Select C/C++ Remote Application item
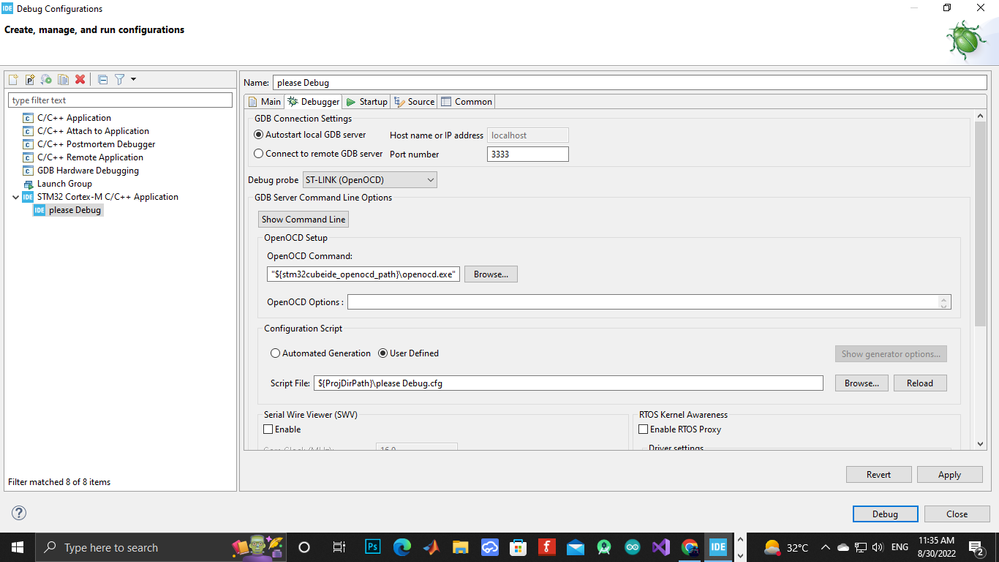Screen dimensions: 999x562 coord(90,157)
